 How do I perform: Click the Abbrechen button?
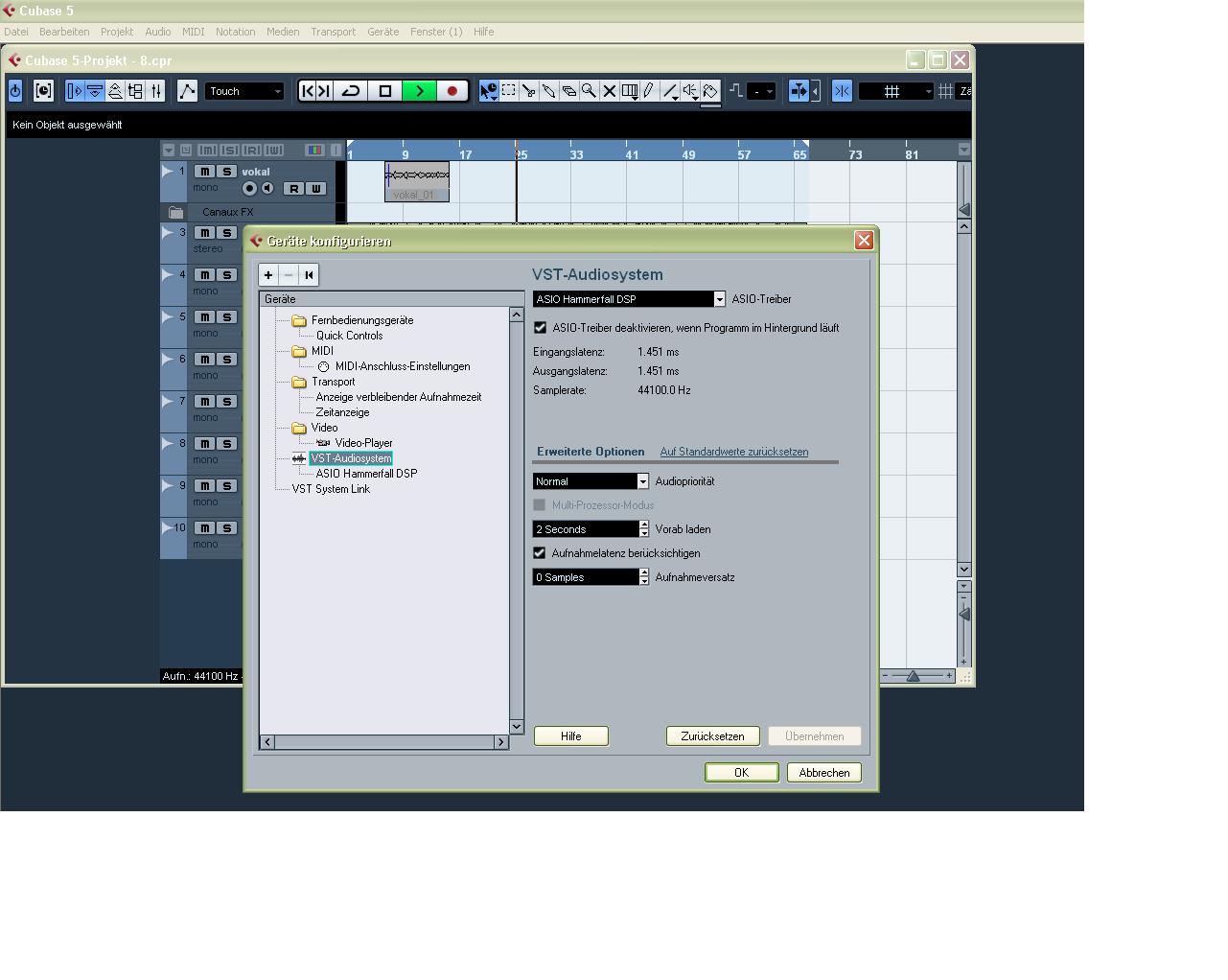(823, 773)
